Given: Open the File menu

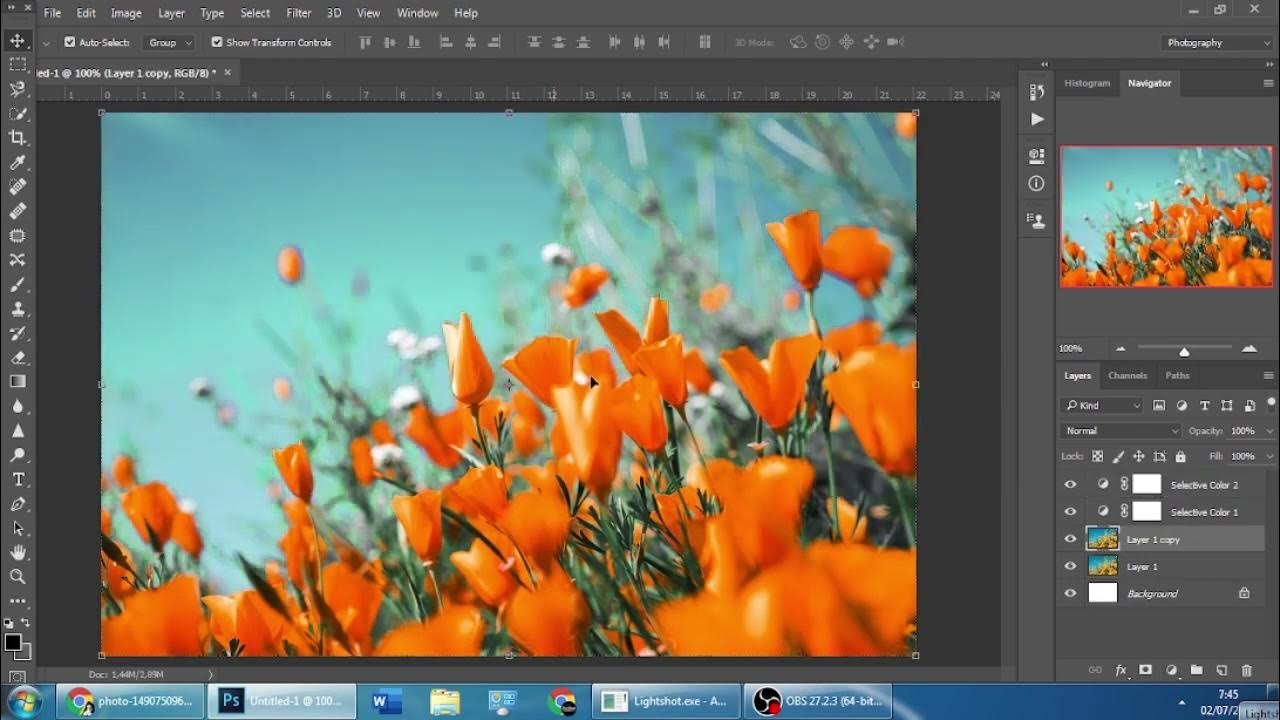Looking at the screenshot, I should point(52,13).
